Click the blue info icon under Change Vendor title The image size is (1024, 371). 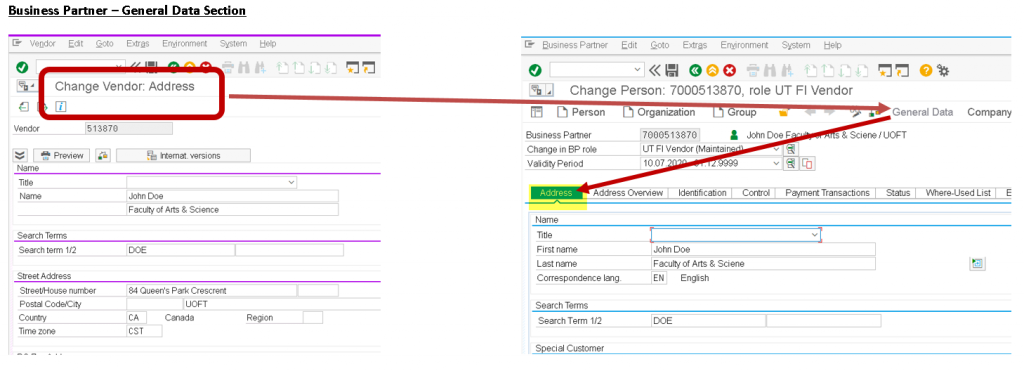point(61,106)
